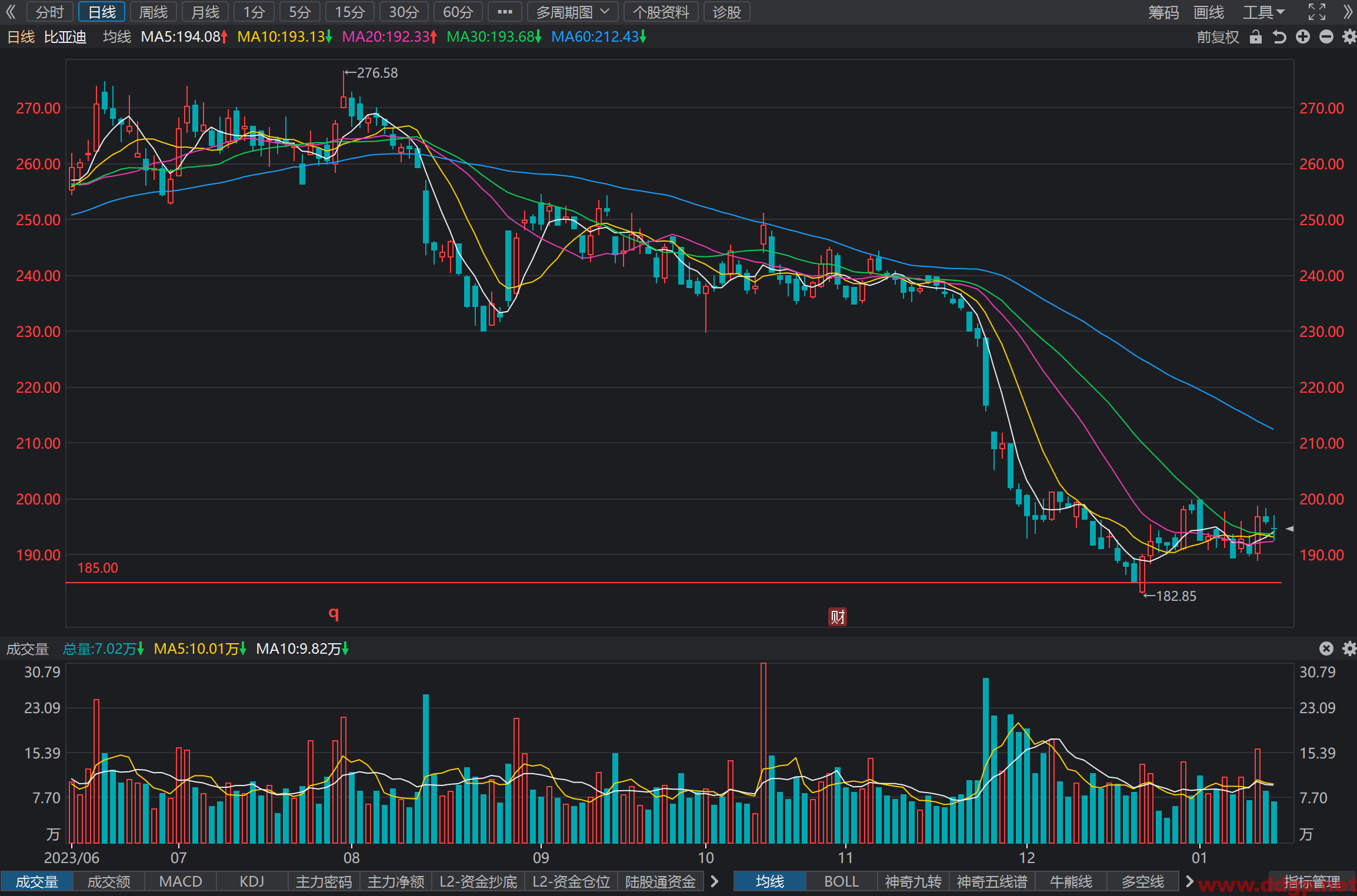Viewport: 1357px width, 896px height.
Task: Zoom out the chart with the minus icon
Action: 1326,37
